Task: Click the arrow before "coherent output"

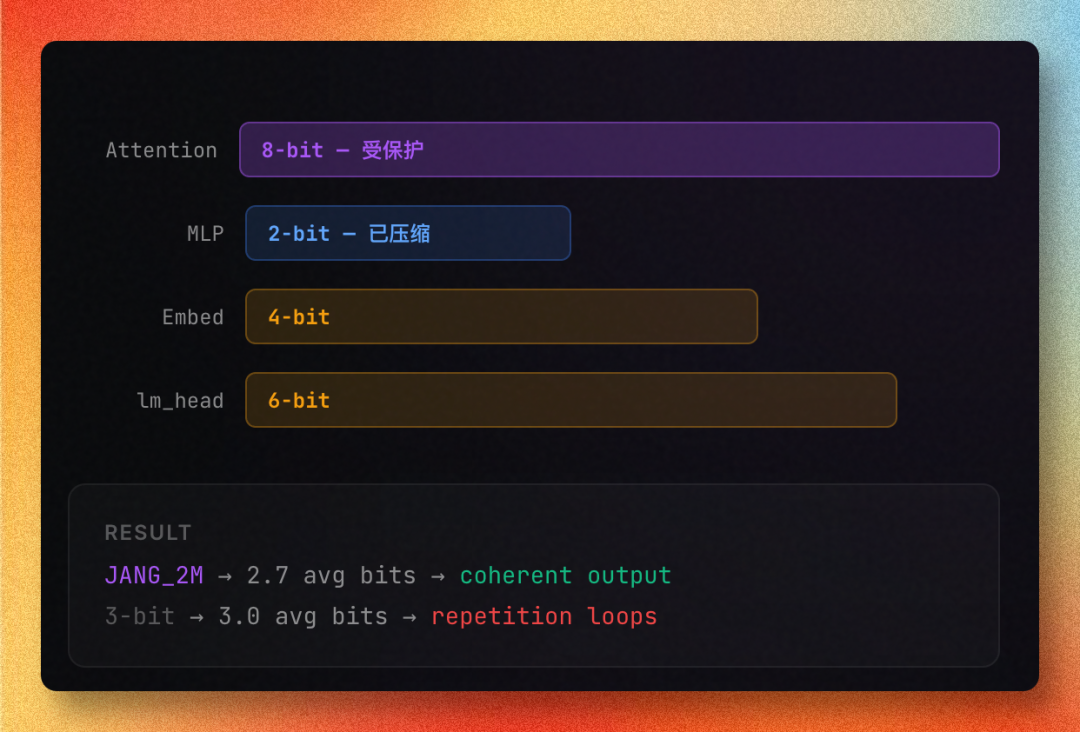Action: click(437, 576)
